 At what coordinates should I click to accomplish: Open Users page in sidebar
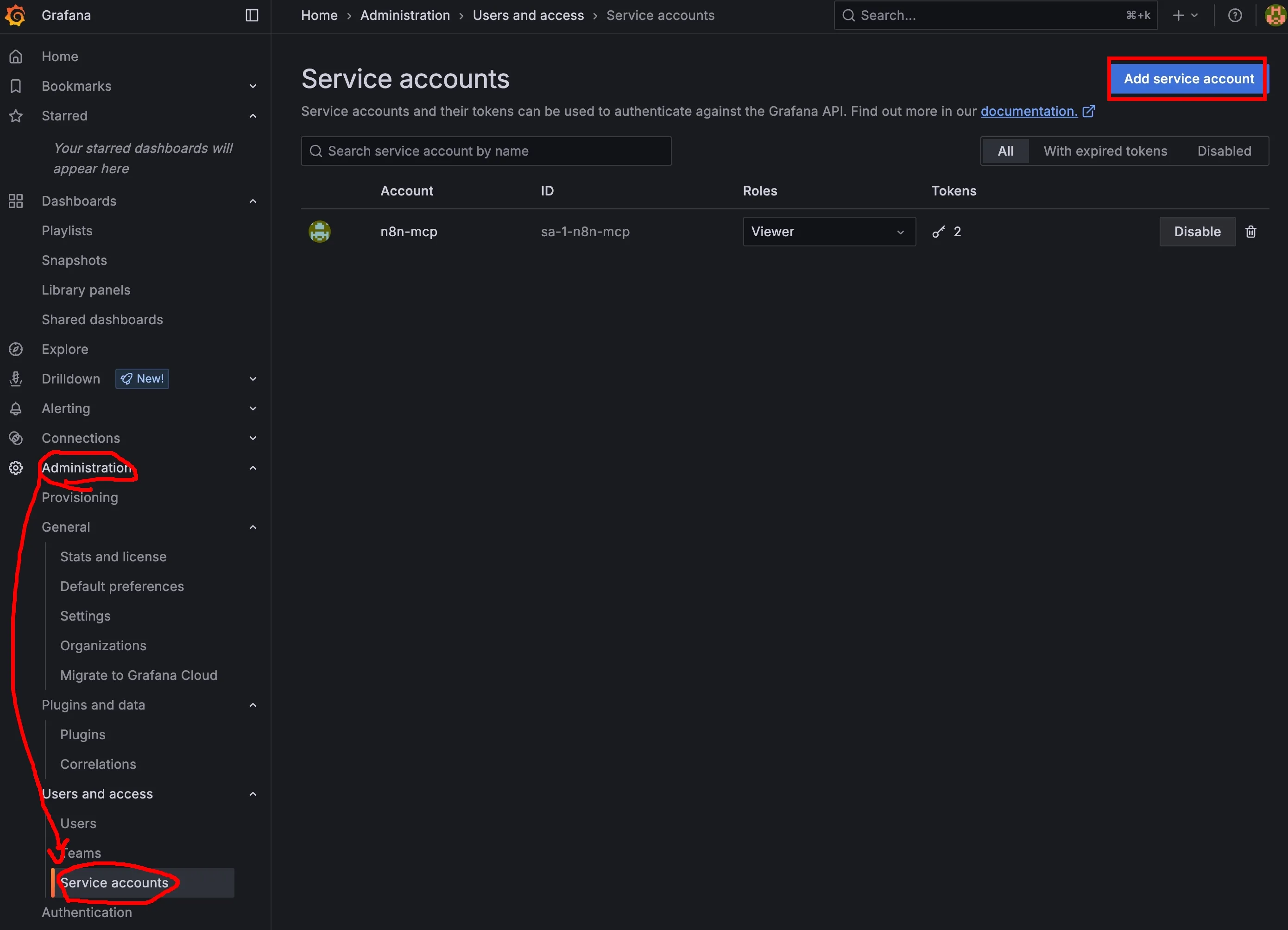[x=78, y=823]
